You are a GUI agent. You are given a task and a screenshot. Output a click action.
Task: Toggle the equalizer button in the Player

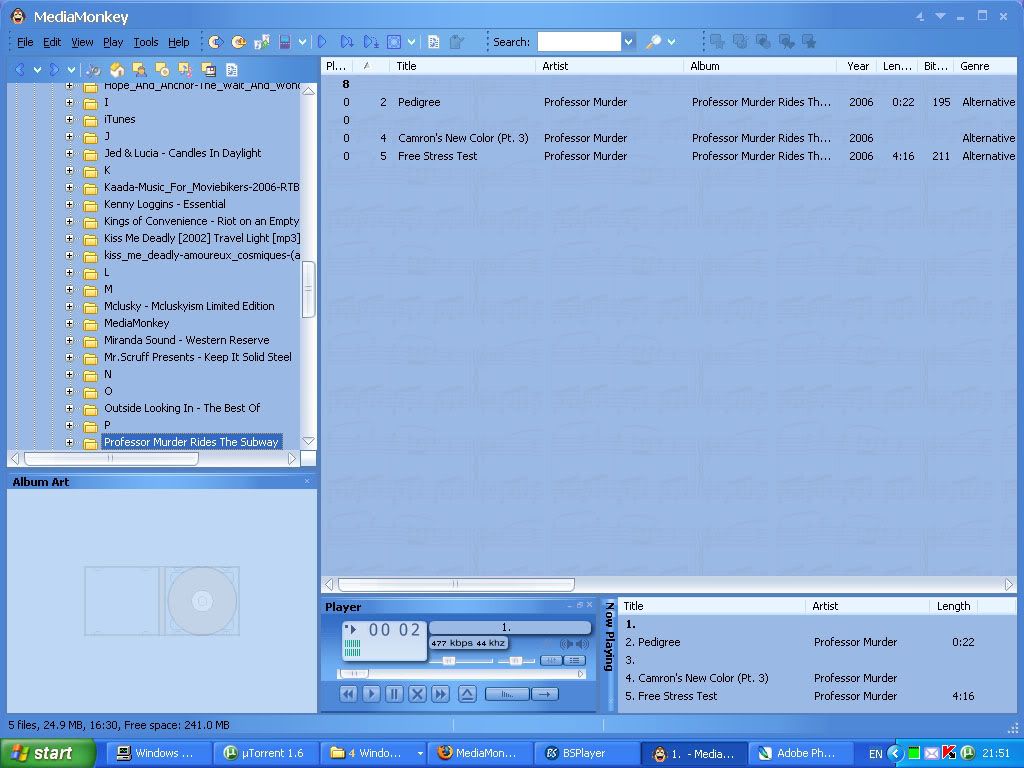coord(551,660)
